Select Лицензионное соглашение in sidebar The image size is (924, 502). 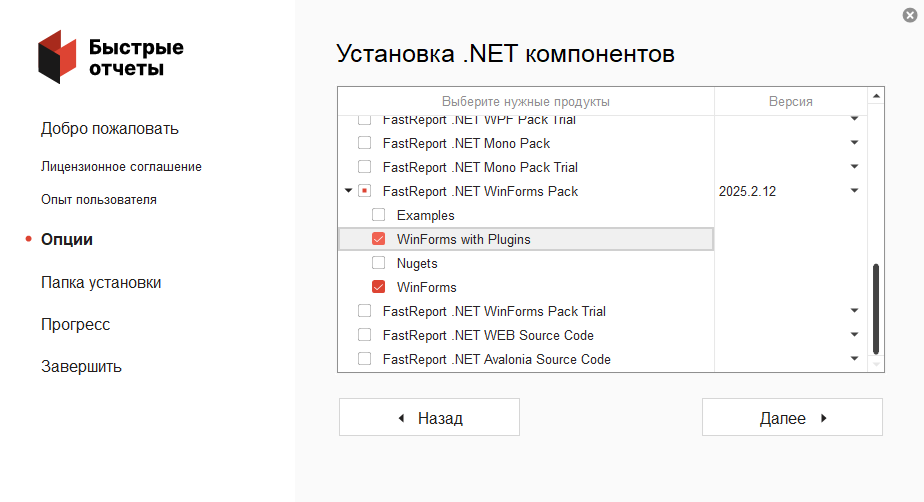pyautogui.click(x=121, y=167)
